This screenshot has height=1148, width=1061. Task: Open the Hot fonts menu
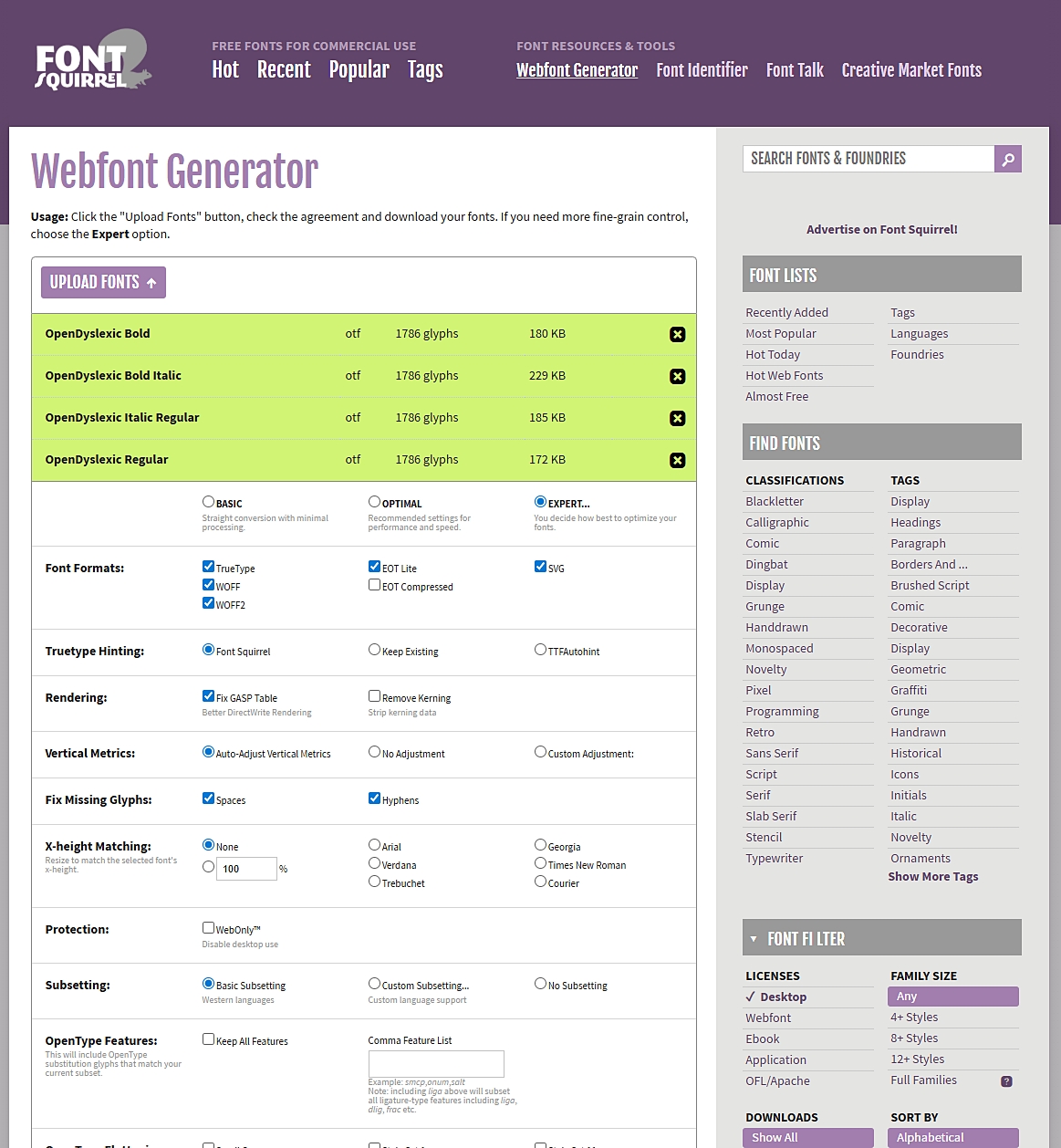point(225,69)
